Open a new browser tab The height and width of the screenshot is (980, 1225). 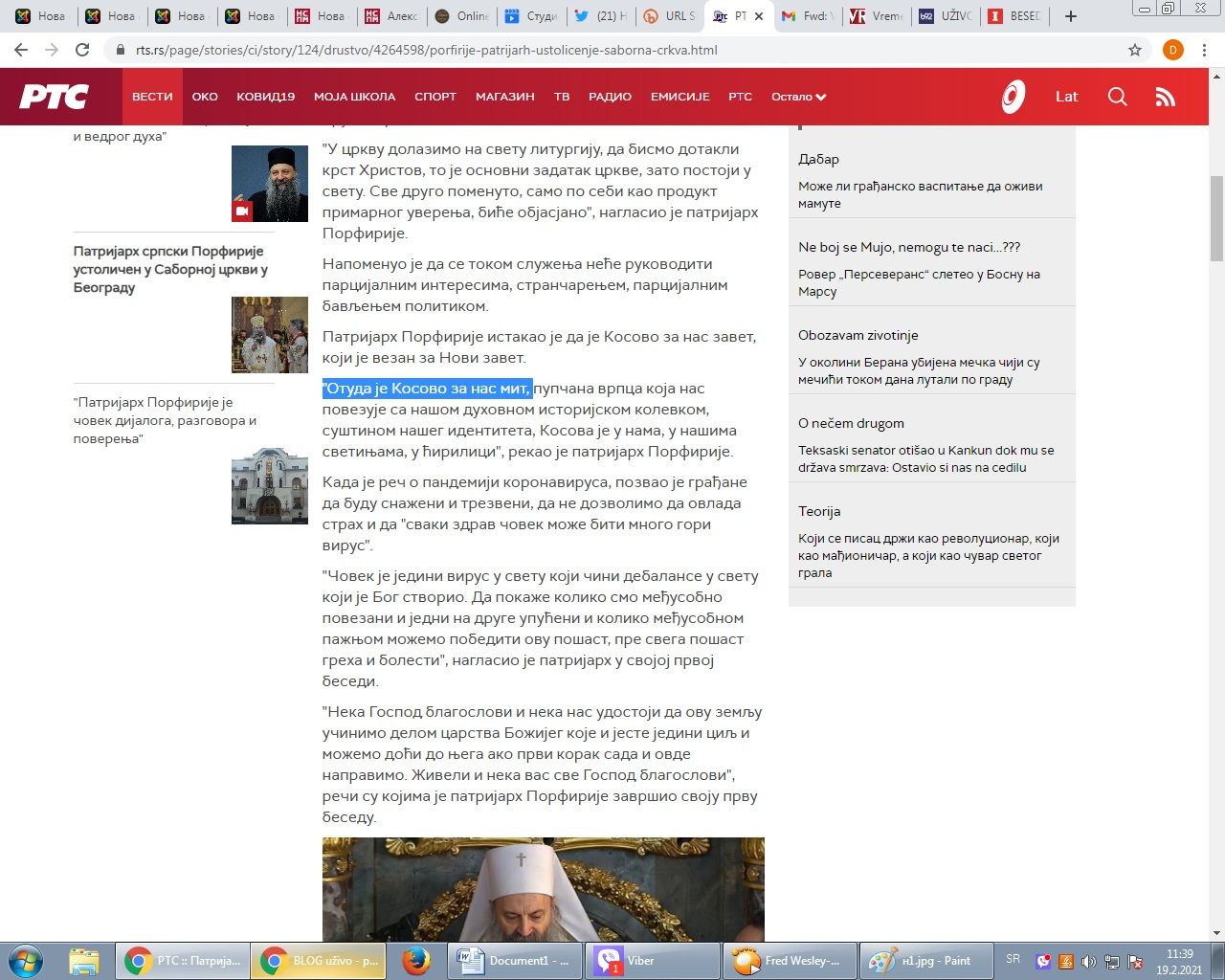(1071, 16)
